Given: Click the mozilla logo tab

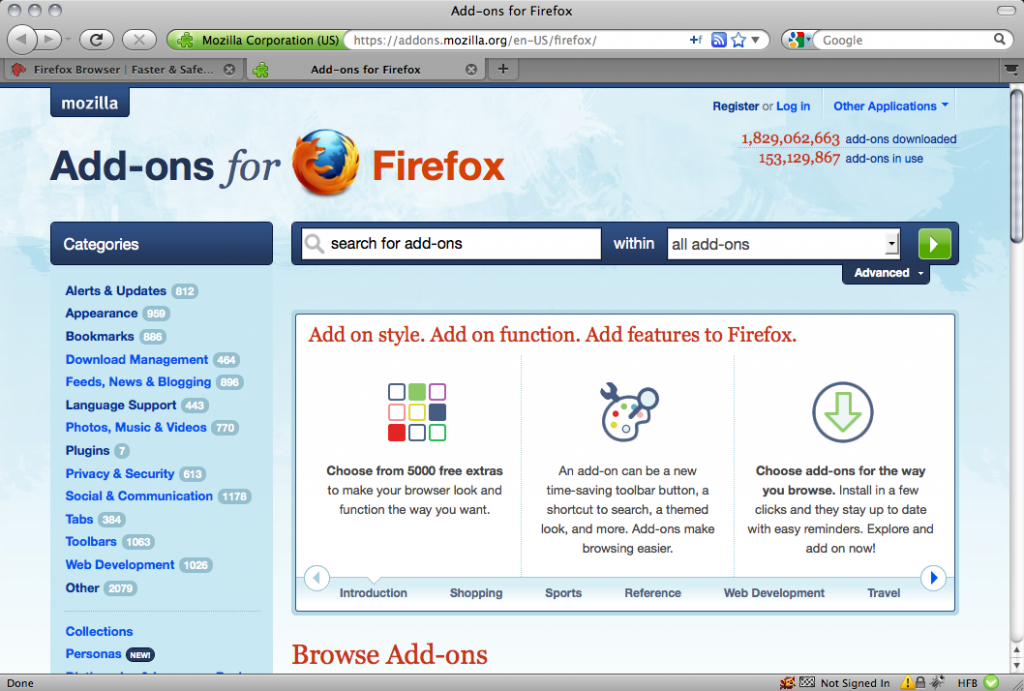Looking at the screenshot, I should click(x=89, y=103).
